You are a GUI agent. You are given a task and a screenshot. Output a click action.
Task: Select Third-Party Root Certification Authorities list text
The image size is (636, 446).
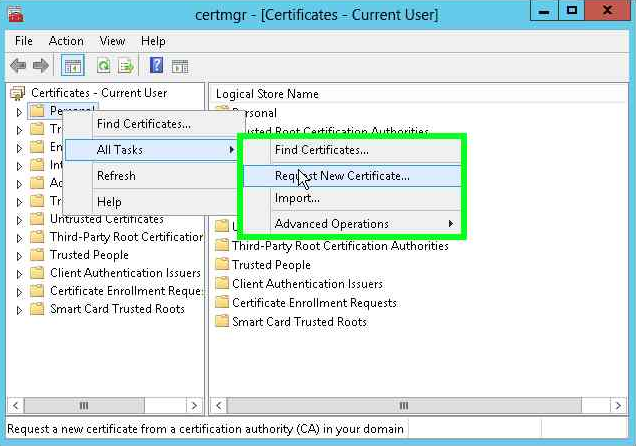(x=340, y=246)
